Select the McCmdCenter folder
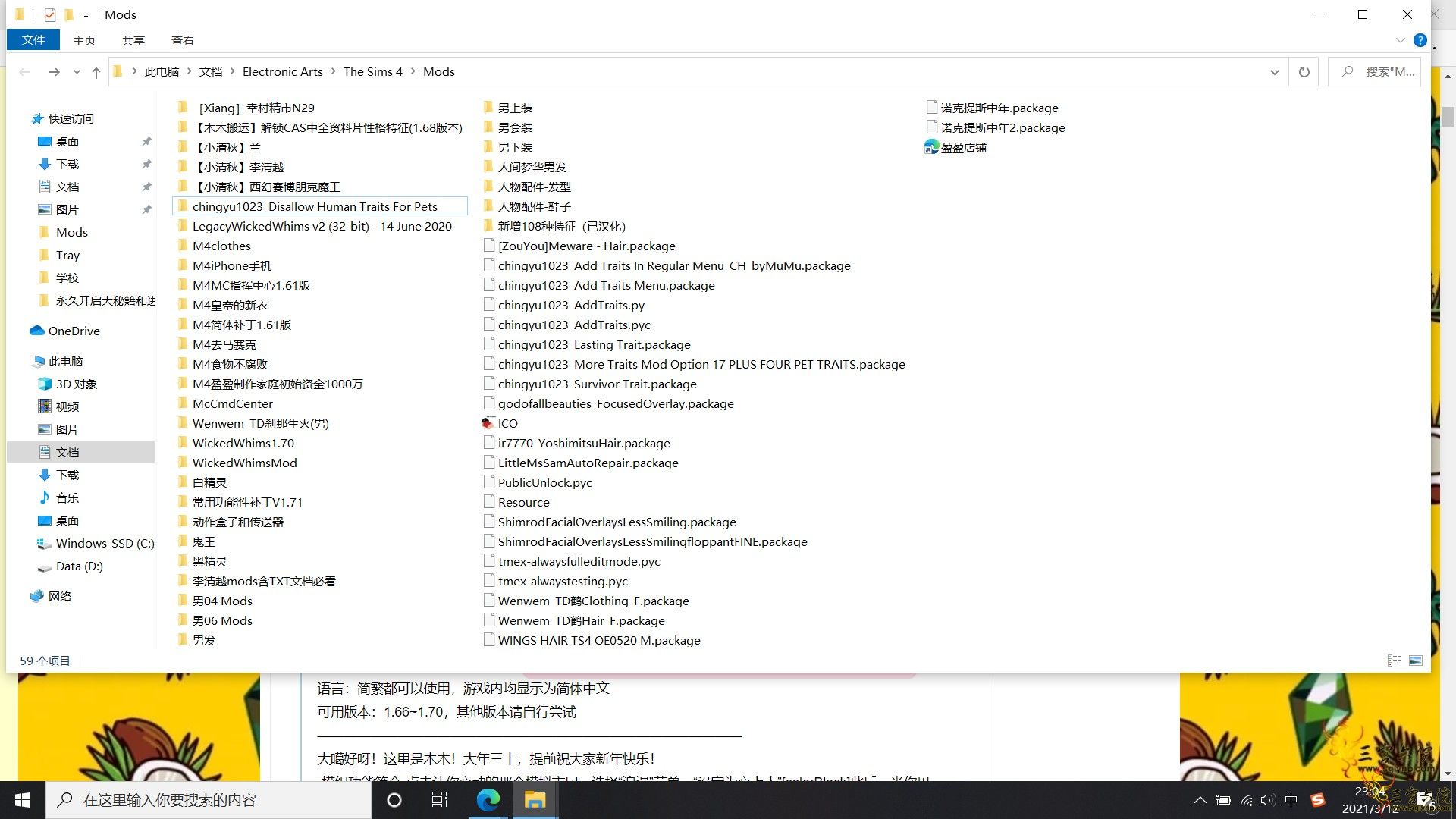The image size is (1456, 819). pos(232,404)
